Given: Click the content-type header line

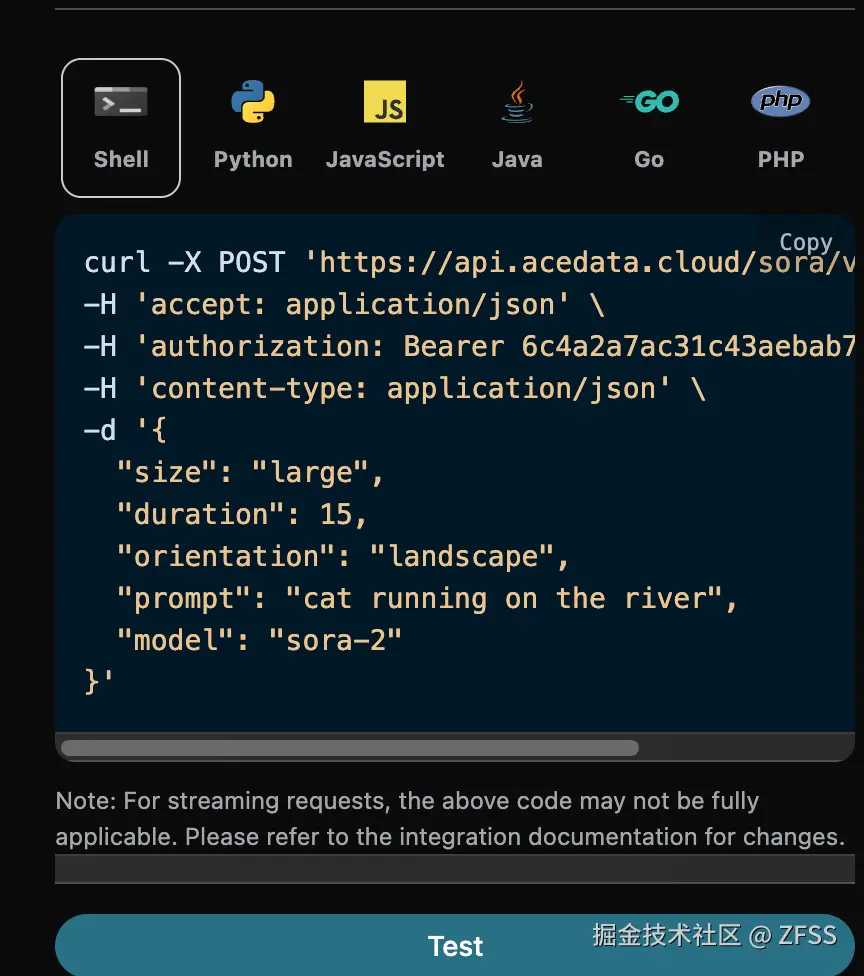Looking at the screenshot, I should point(395,389).
